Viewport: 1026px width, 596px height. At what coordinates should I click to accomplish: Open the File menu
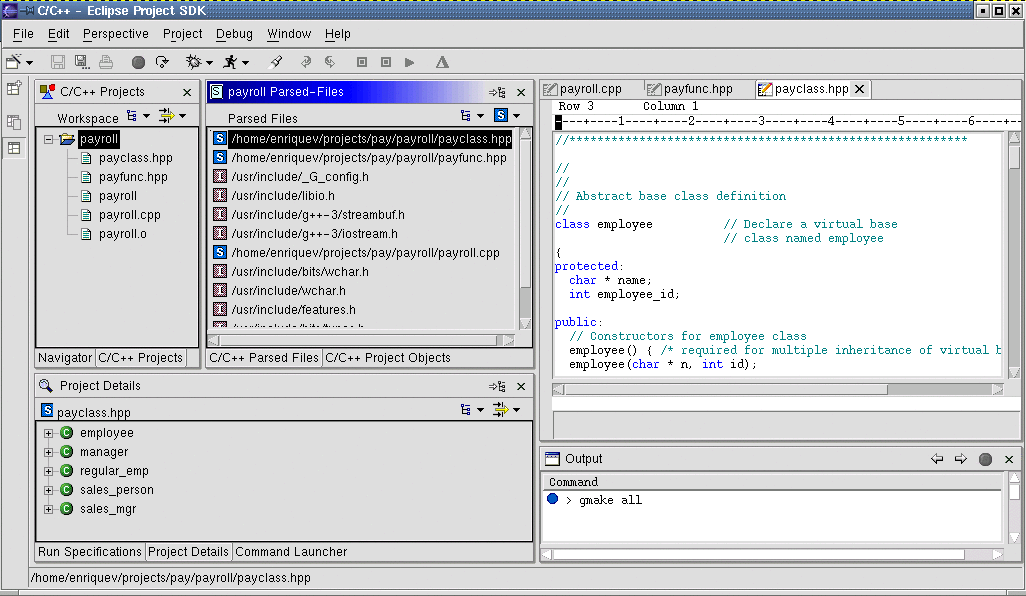(23, 34)
